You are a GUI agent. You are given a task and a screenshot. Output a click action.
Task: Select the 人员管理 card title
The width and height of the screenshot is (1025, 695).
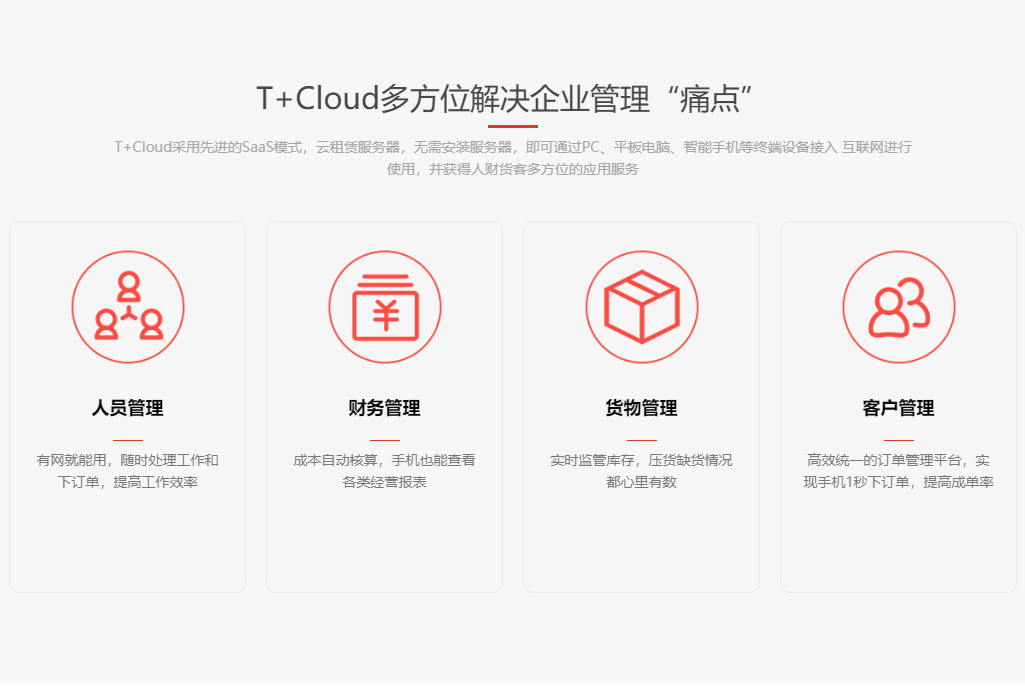coord(128,408)
